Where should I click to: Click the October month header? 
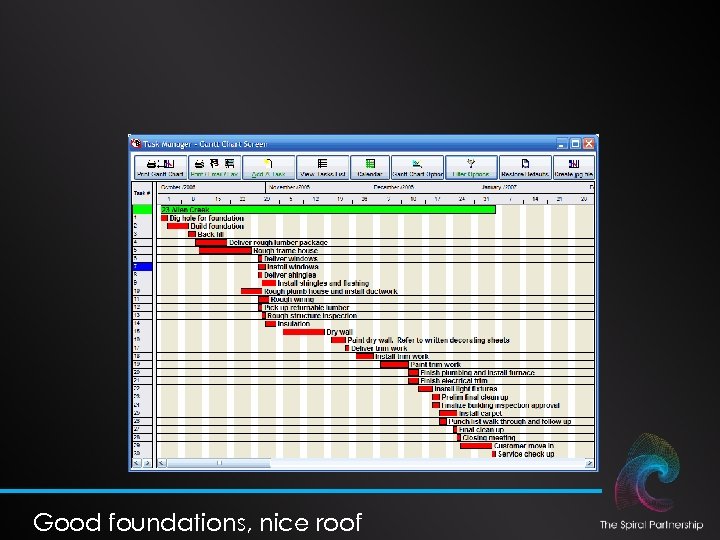[x=178, y=187]
